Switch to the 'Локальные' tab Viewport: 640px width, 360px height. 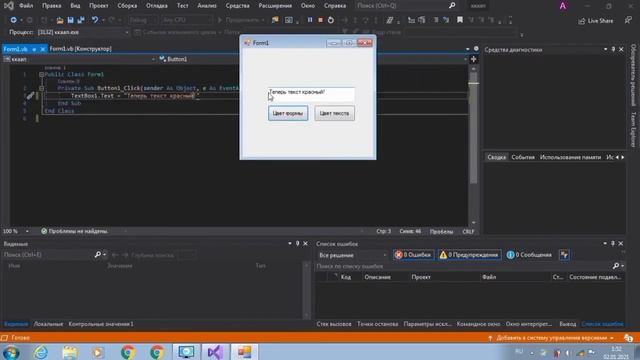[48, 324]
